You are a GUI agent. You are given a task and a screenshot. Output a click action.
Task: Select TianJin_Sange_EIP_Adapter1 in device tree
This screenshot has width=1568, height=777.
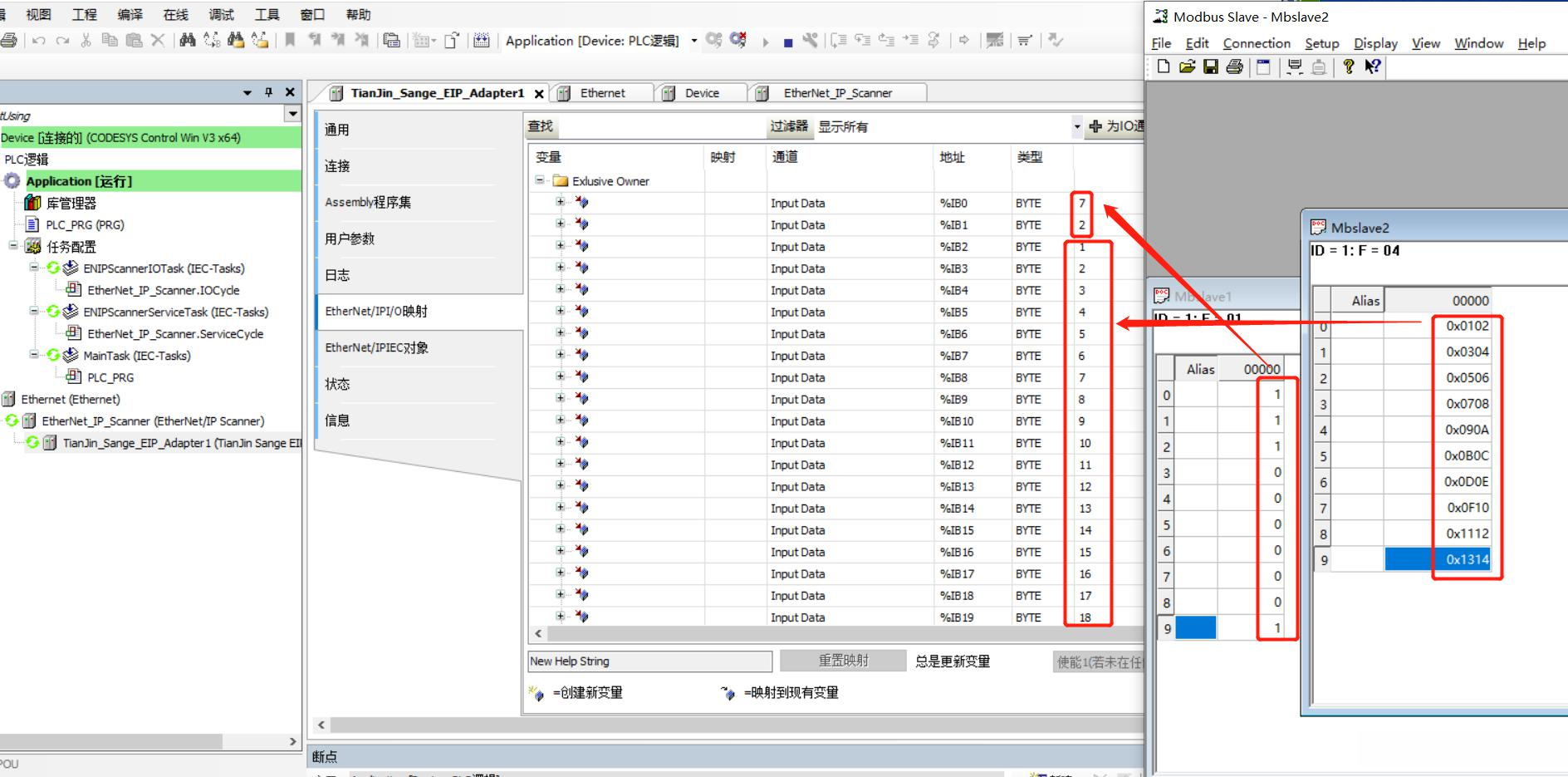(x=182, y=443)
